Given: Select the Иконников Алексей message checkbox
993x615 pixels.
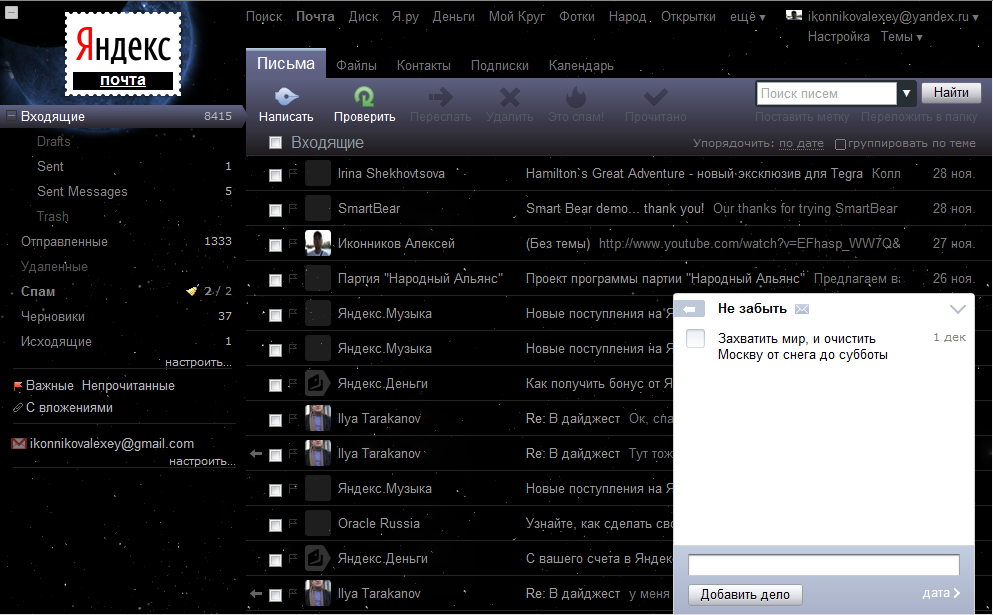Looking at the screenshot, I should pos(275,244).
